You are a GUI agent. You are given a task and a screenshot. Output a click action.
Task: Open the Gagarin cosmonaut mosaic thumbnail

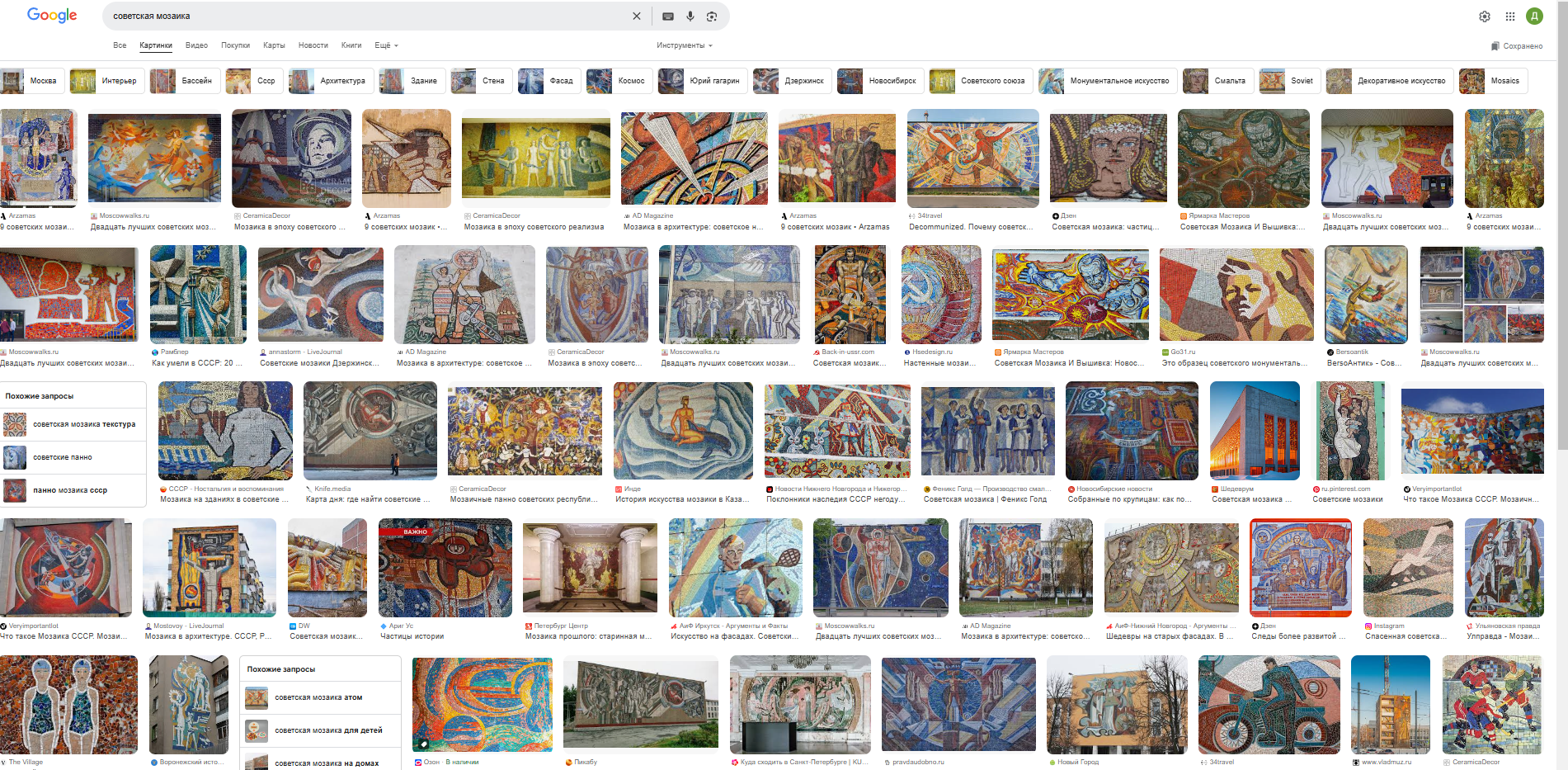click(291, 158)
